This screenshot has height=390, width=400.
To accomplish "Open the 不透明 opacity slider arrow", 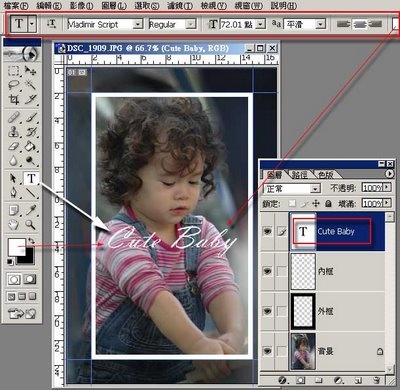I will [387, 188].
